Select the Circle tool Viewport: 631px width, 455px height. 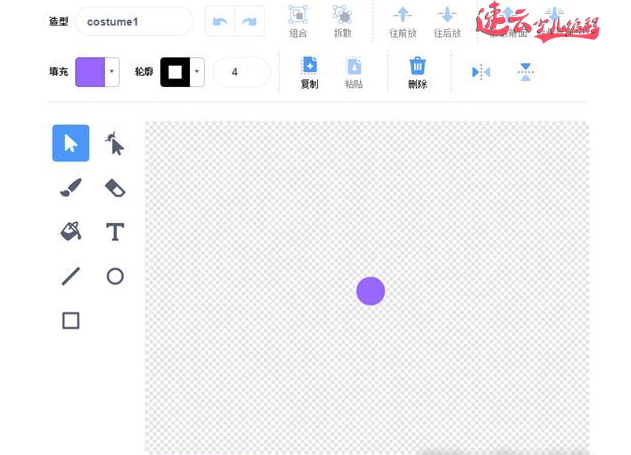tap(115, 276)
